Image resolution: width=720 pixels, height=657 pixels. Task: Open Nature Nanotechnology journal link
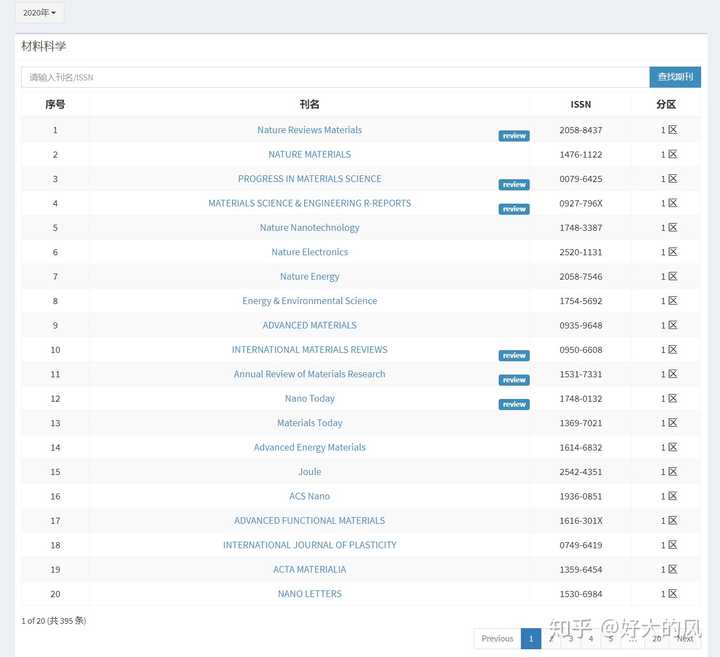point(309,228)
